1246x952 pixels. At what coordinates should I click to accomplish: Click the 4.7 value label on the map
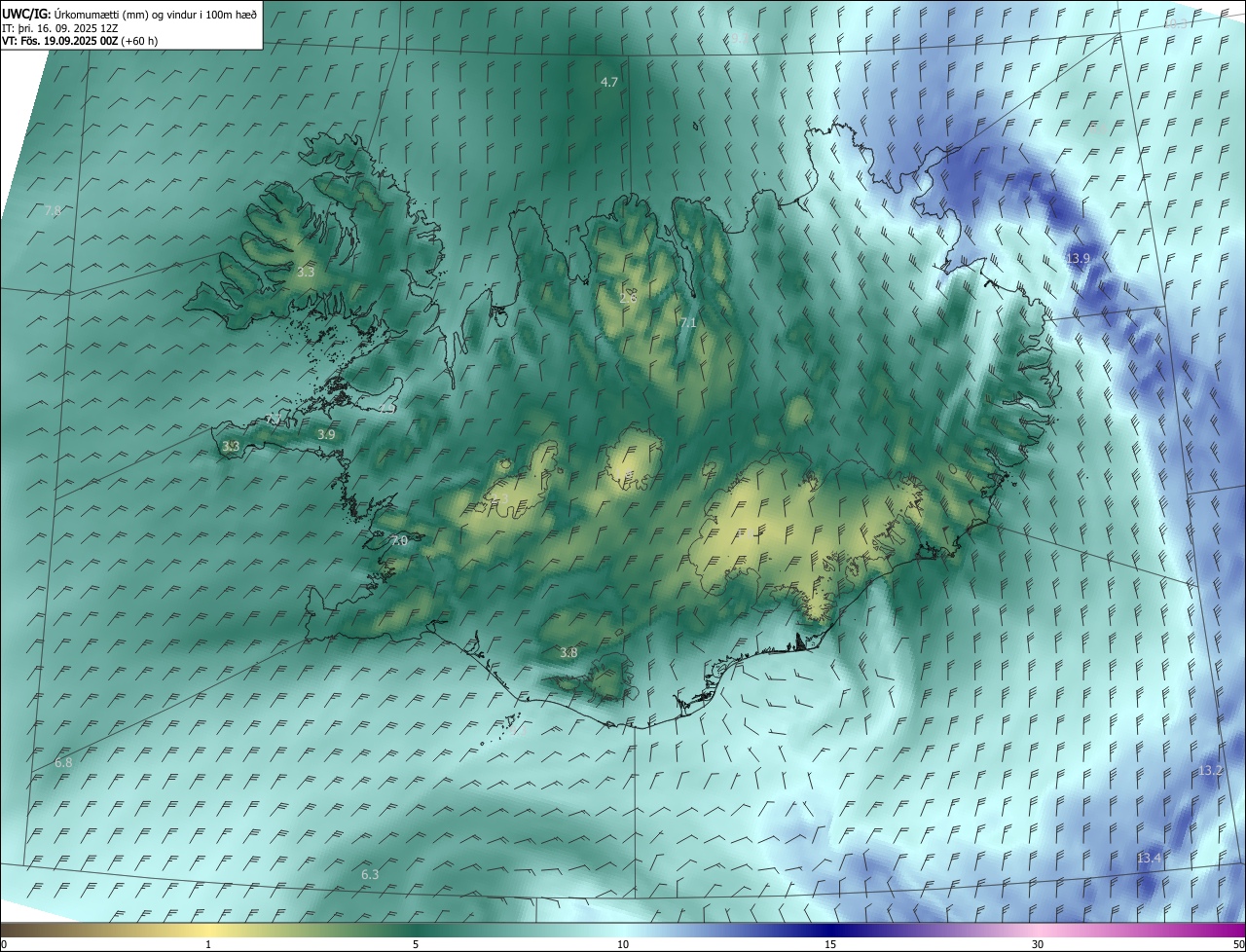click(x=609, y=83)
